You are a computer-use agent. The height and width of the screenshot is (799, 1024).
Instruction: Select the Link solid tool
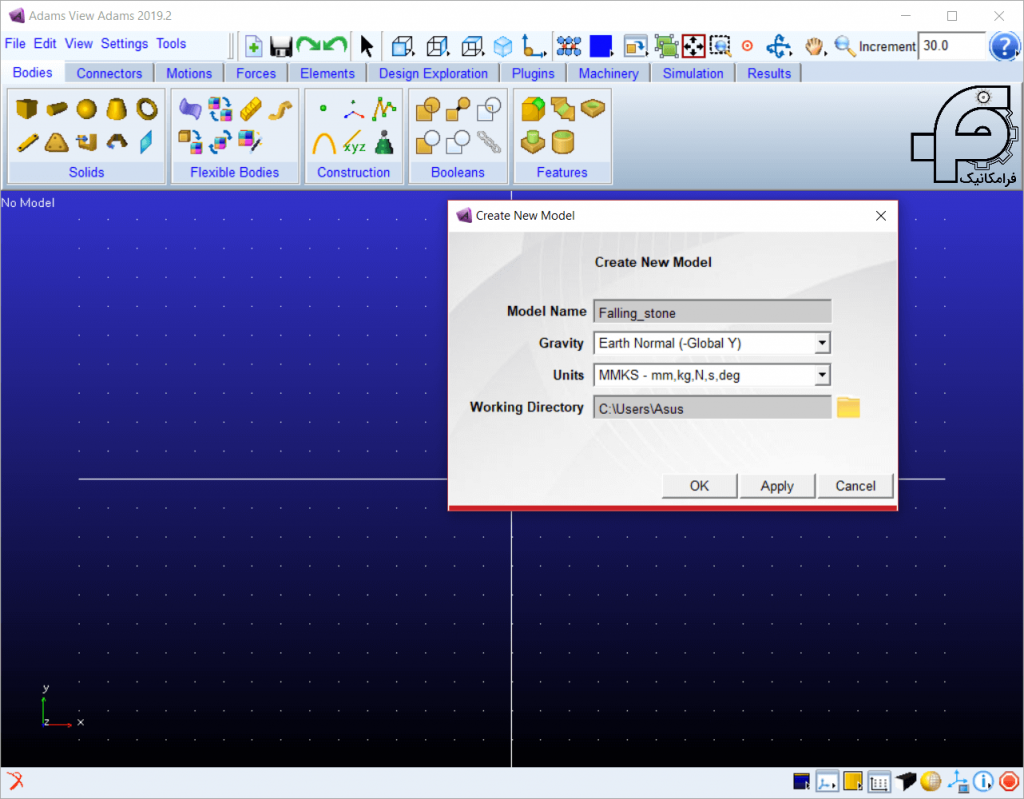click(x=27, y=142)
